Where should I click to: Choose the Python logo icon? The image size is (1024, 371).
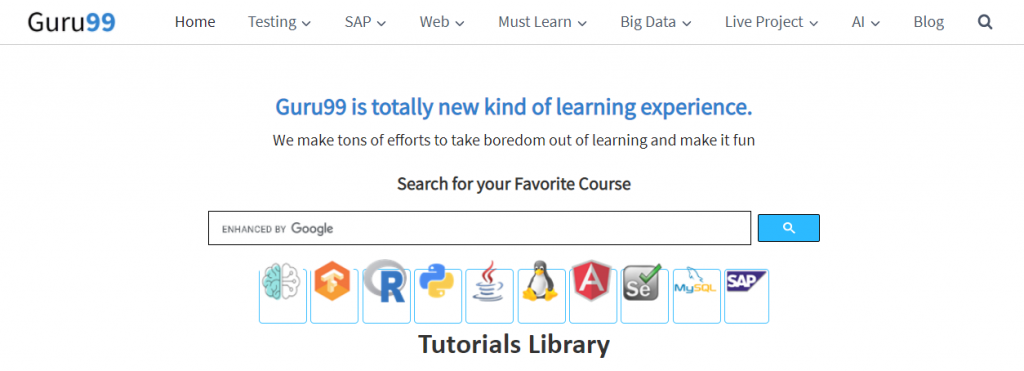click(438, 296)
